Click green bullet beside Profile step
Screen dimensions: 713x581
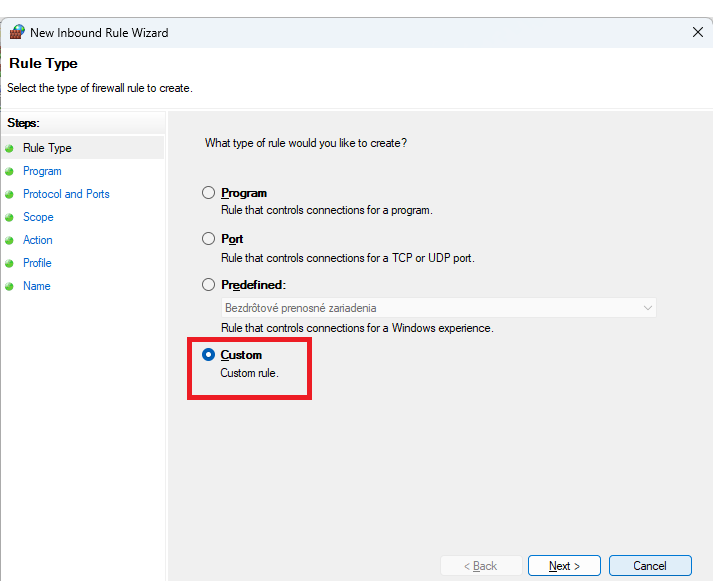(x=10, y=263)
